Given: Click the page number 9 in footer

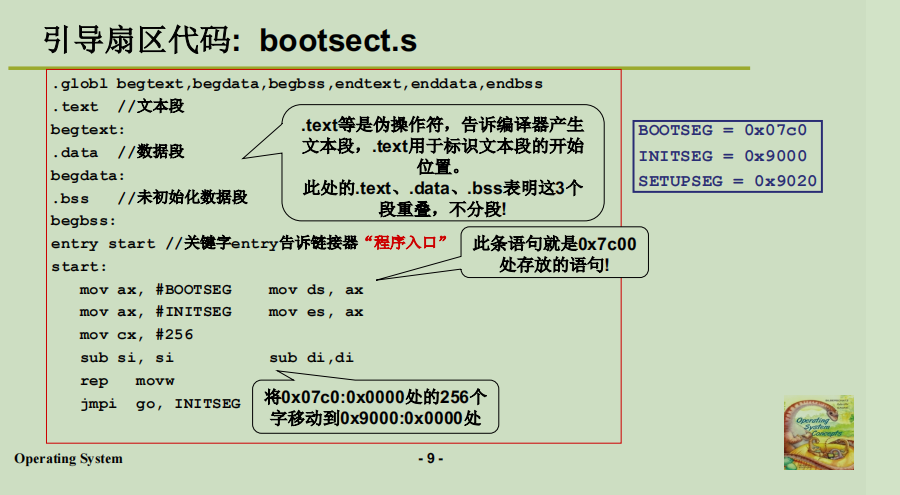Looking at the screenshot, I should coord(430,459).
